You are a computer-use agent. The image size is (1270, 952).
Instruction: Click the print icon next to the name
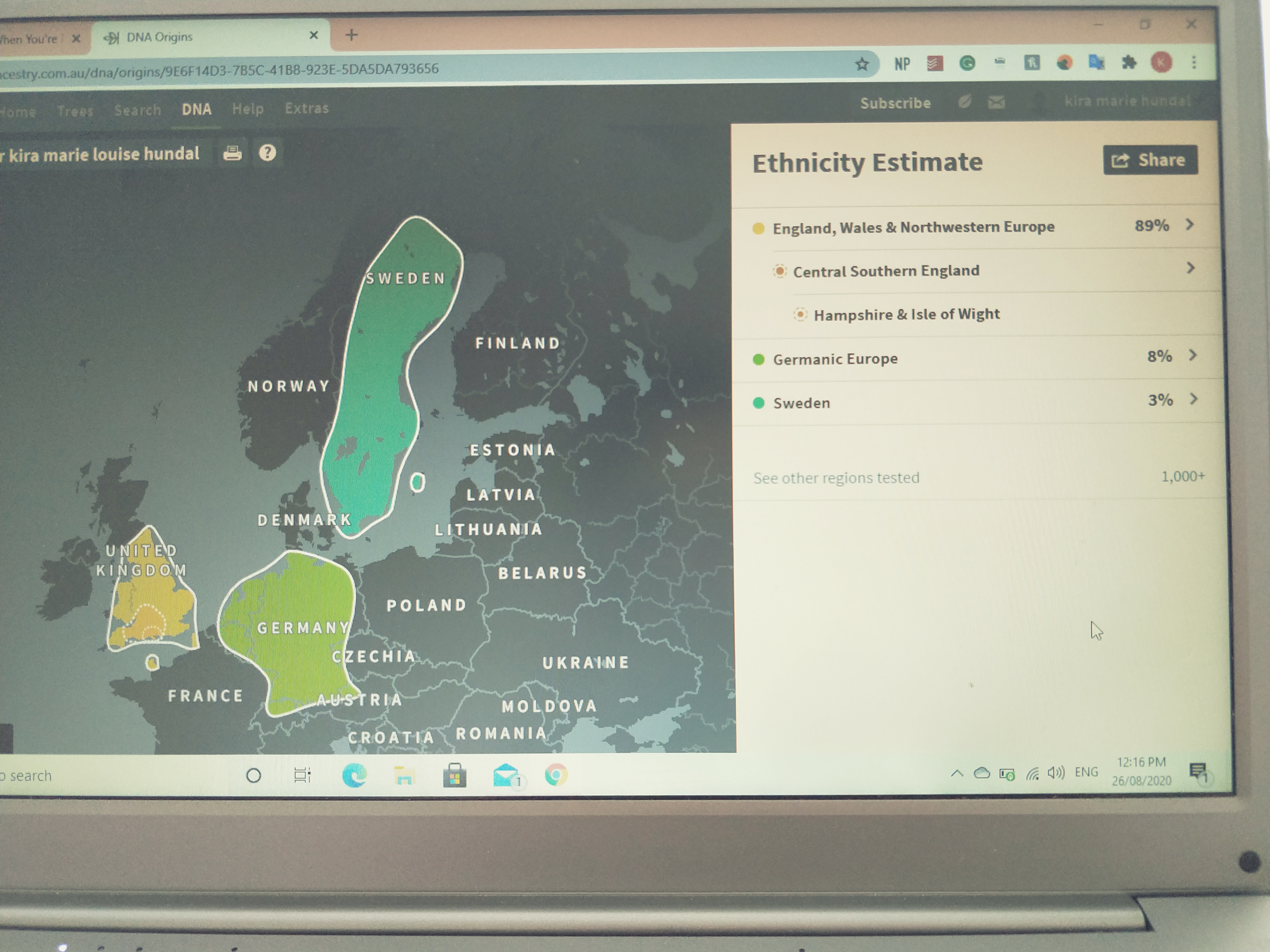[232, 153]
